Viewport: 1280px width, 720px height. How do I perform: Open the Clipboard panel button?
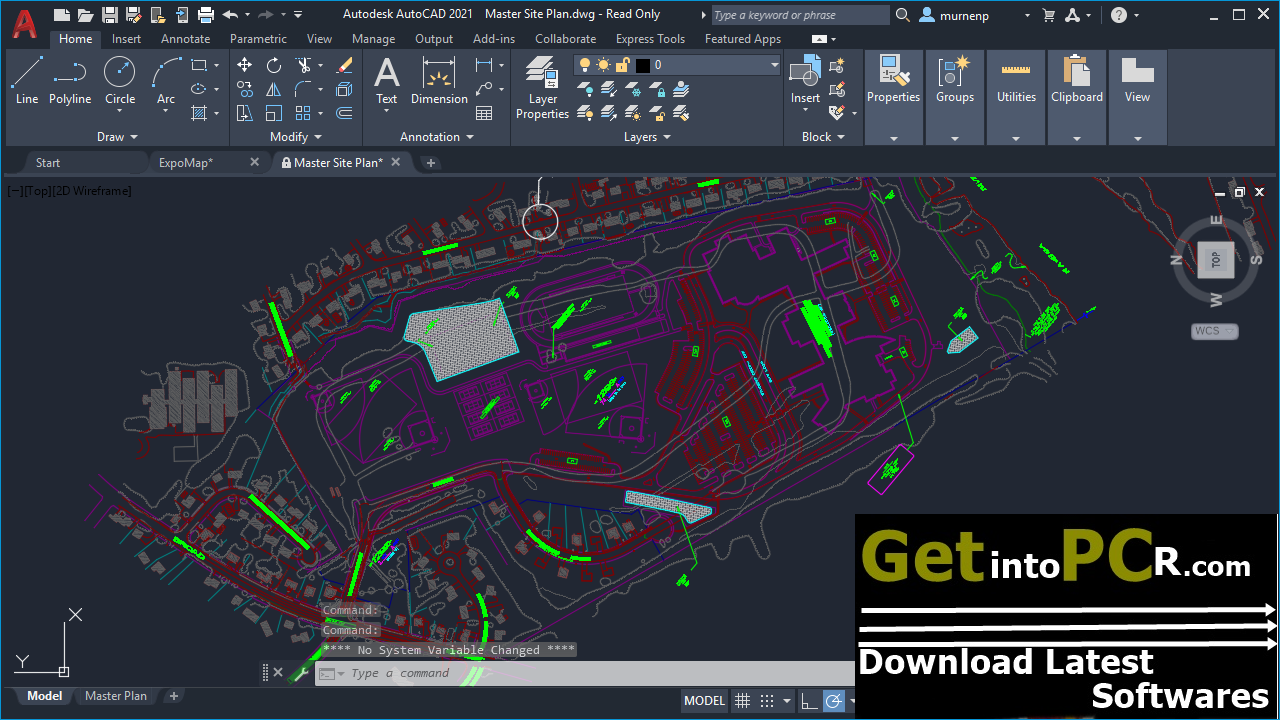[x=1077, y=97]
